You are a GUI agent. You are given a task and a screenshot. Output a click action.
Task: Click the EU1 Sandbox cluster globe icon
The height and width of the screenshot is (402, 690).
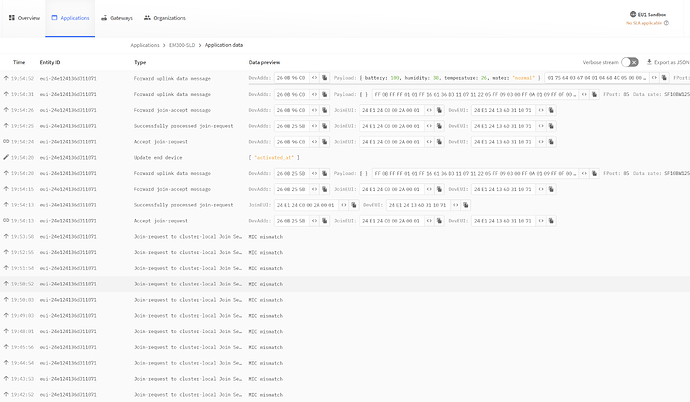tap(633, 14)
